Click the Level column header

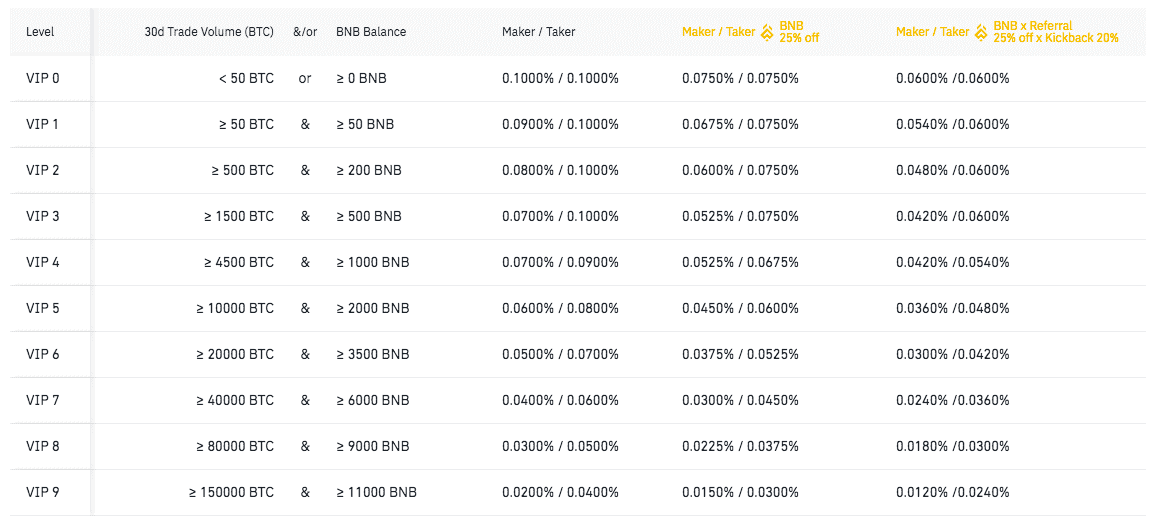(40, 32)
